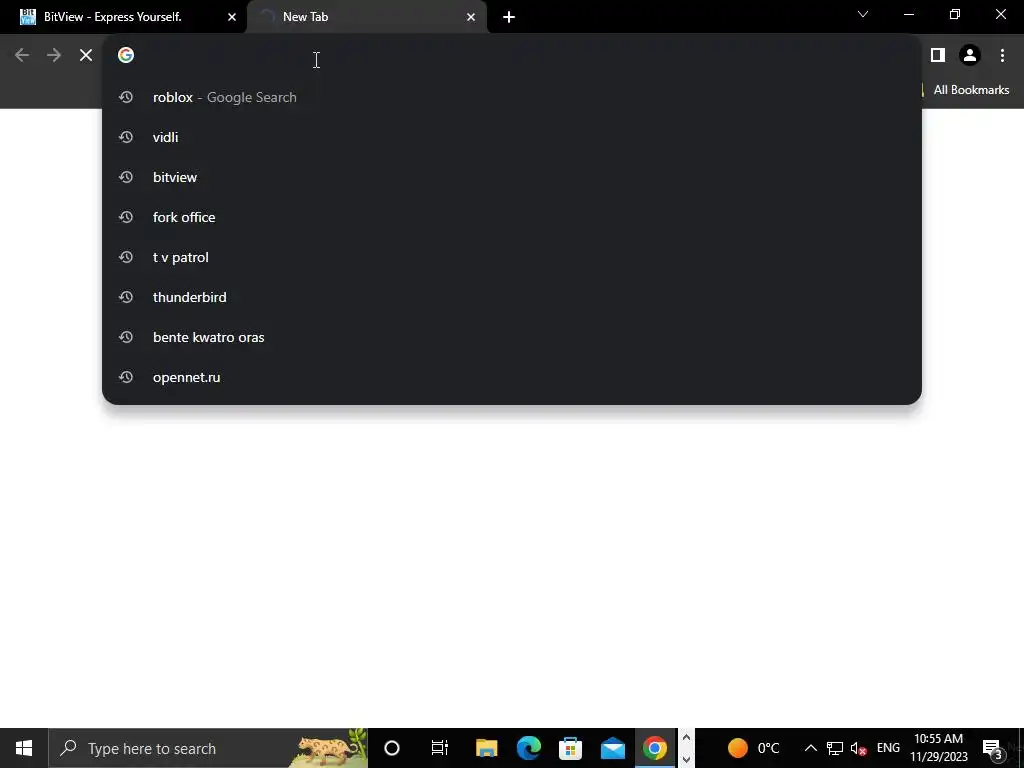Close the New Tab tab
The width and height of the screenshot is (1024, 768).
471,17
